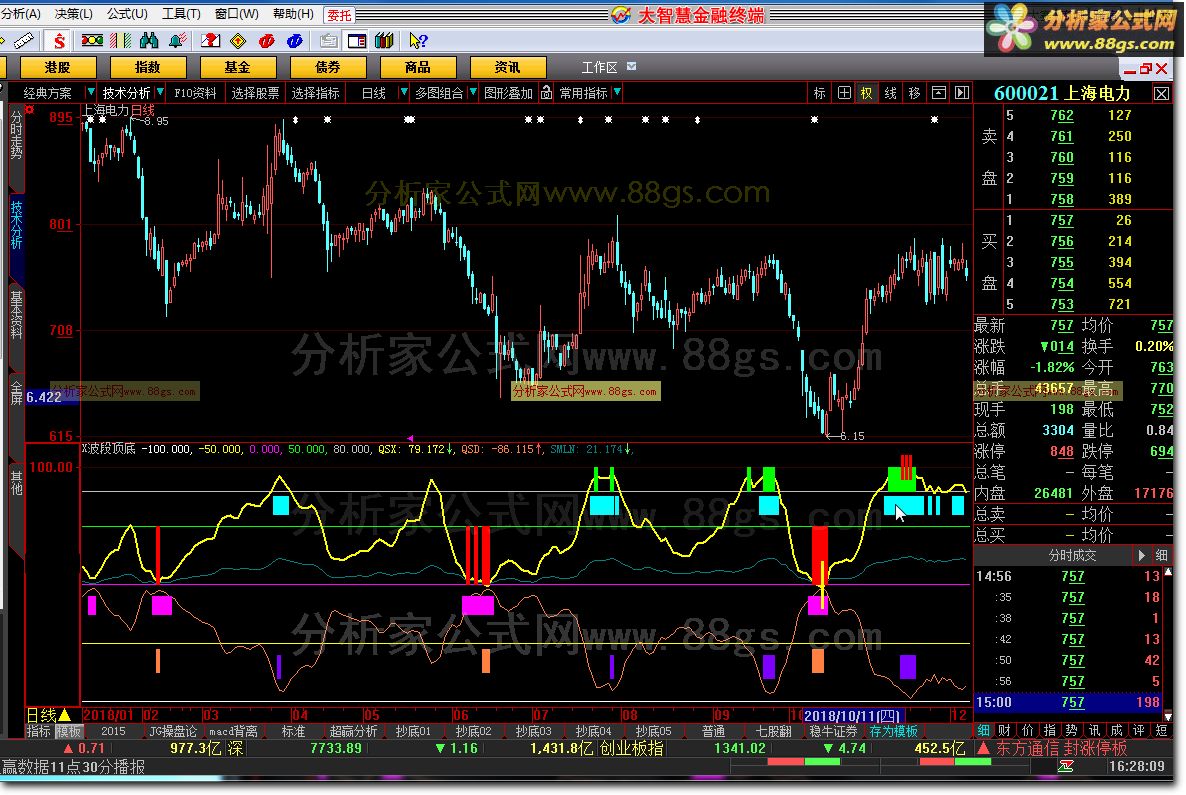Open the binoculars search tool
The height and width of the screenshot is (795, 1186).
(x=149, y=40)
